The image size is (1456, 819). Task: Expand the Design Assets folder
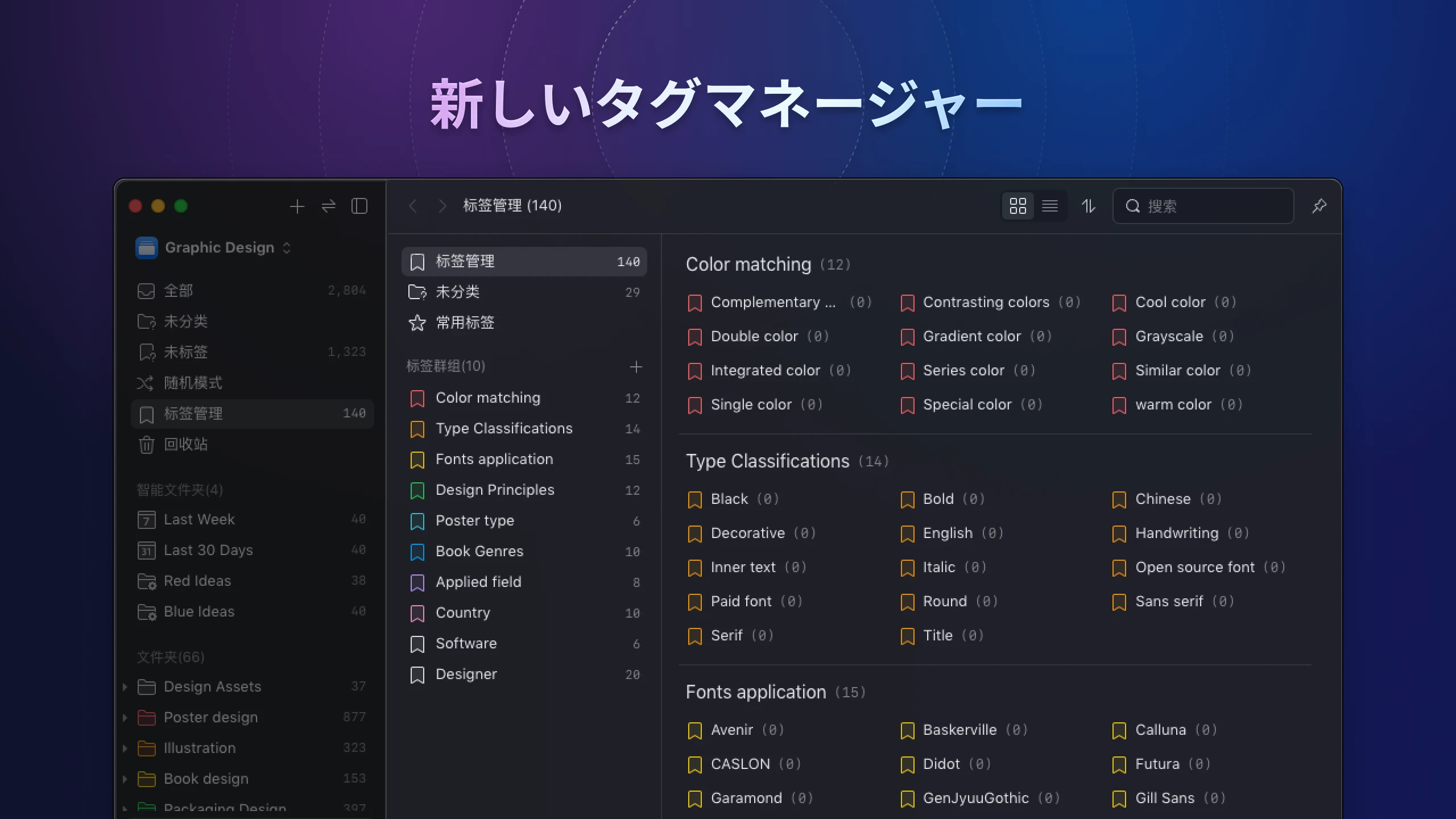(125, 687)
